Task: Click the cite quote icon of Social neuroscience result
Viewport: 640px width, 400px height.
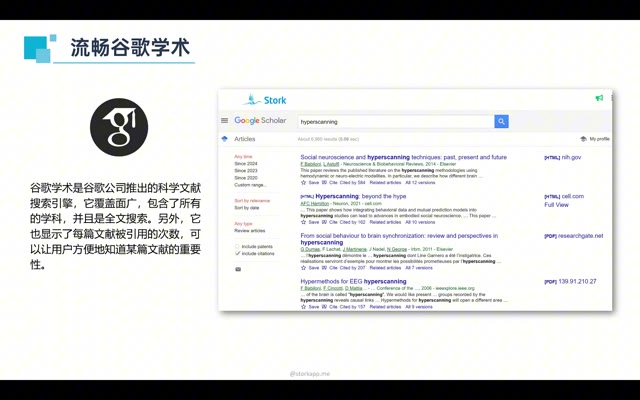Action: pos(324,182)
